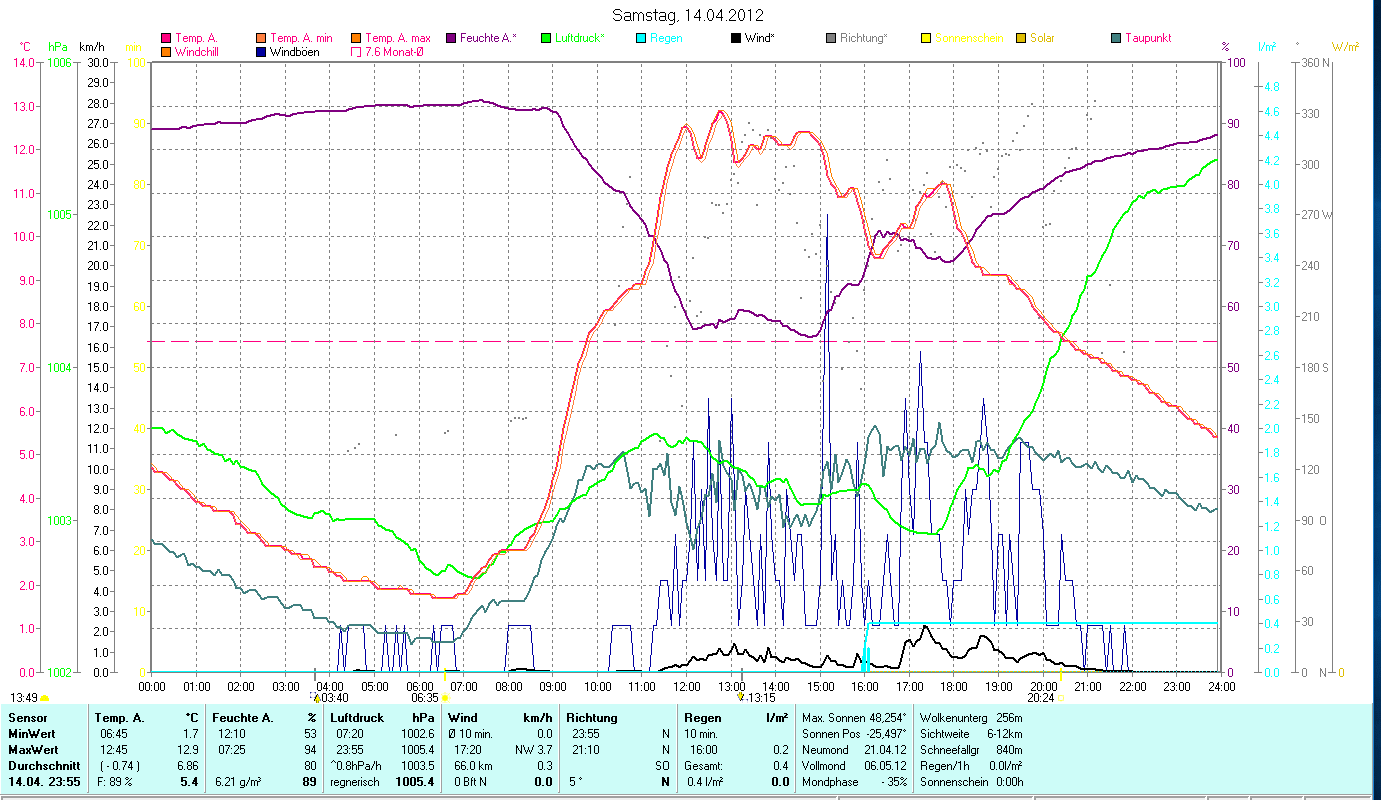Click the sunrise sun icon at 06:35
This screenshot has height=800, width=1381.
click(444, 699)
